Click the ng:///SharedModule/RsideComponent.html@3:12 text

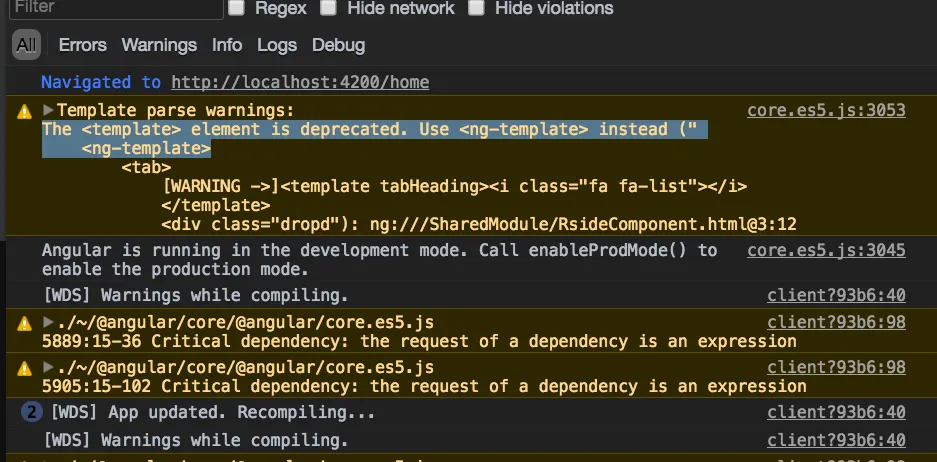[583, 225]
